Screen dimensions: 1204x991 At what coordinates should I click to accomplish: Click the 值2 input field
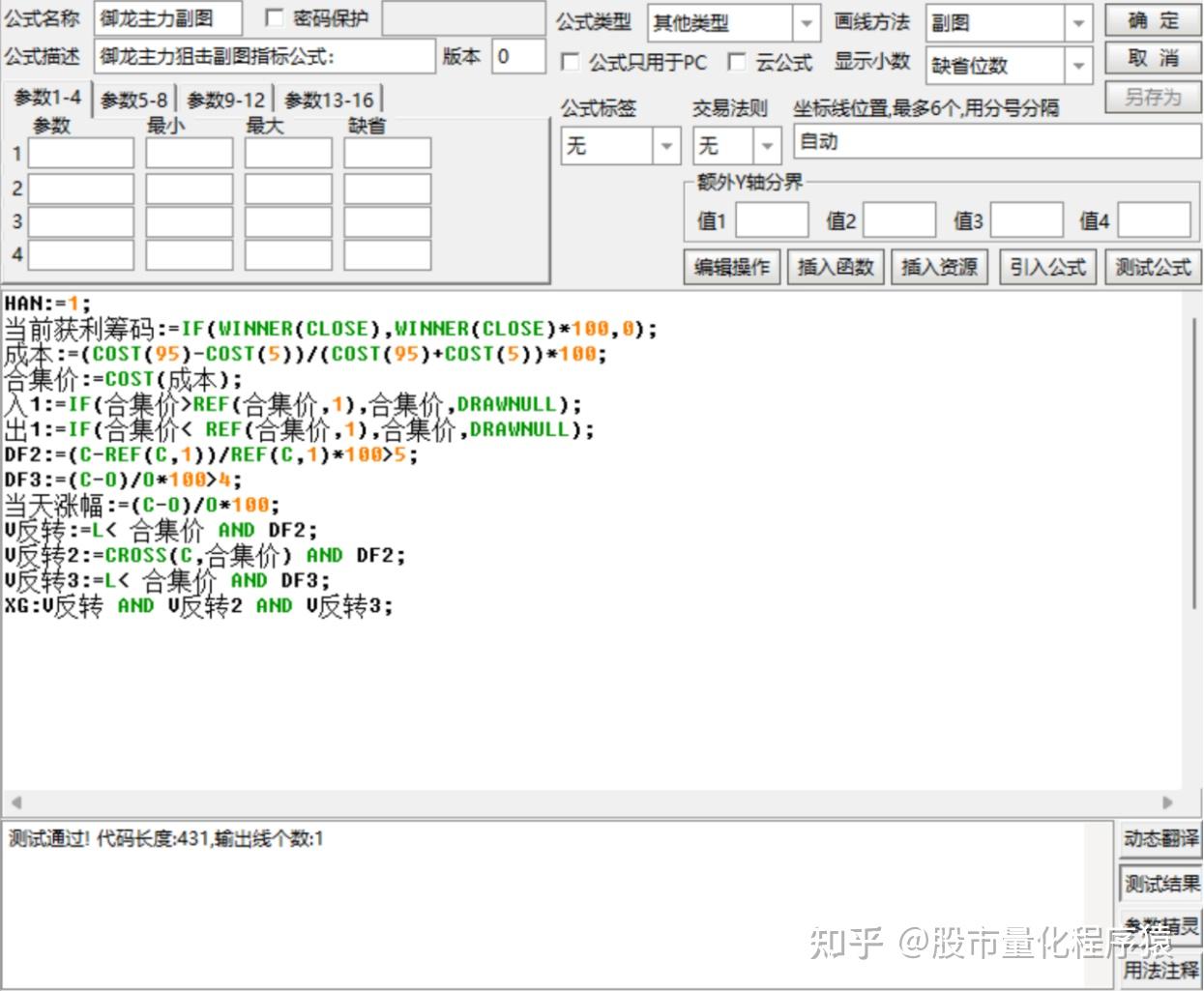point(899,220)
